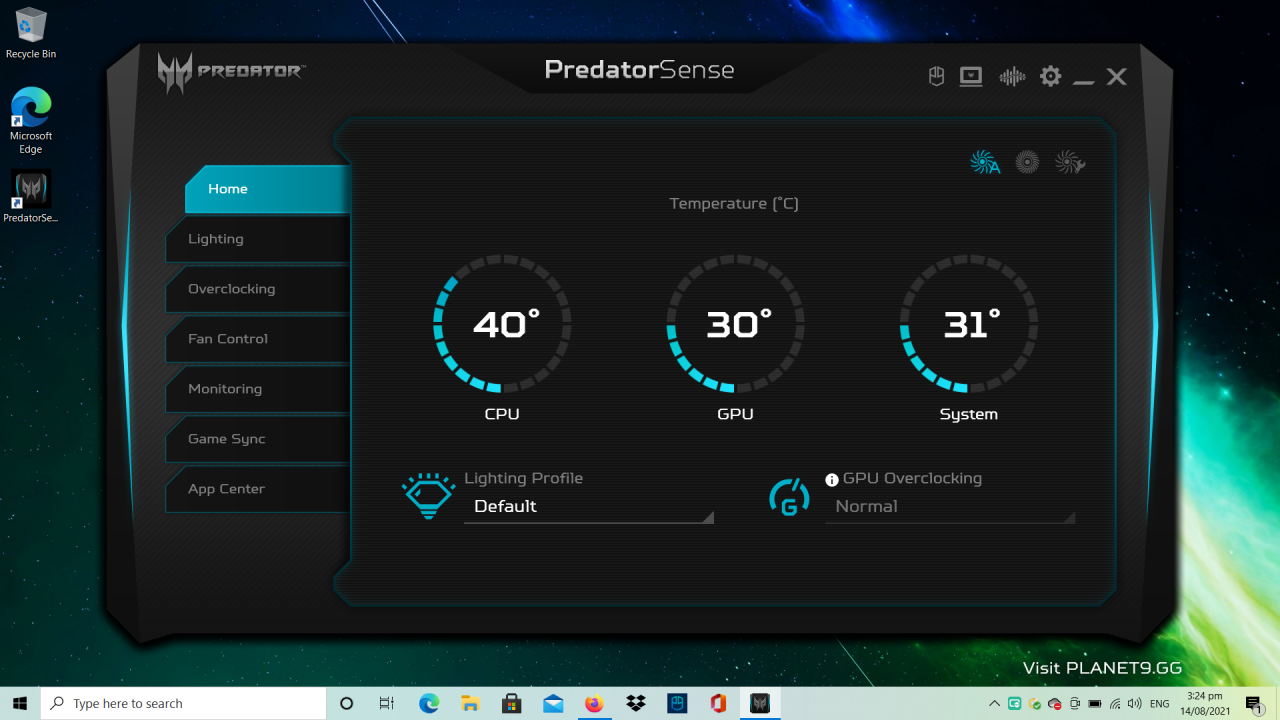Viewport: 1280px width, 720px height.
Task: Open Planet9 app in taskbar
Action: coord(677,704)
